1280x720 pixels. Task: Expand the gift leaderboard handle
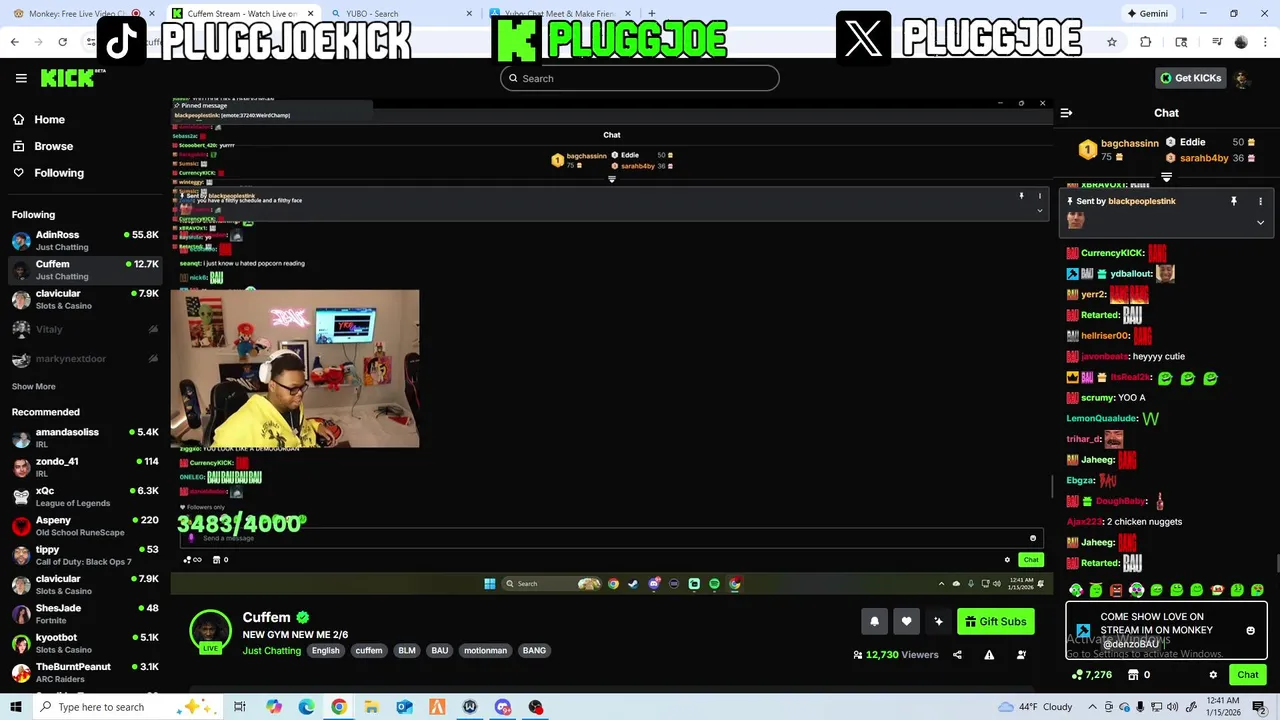(x=1166, y=177)
